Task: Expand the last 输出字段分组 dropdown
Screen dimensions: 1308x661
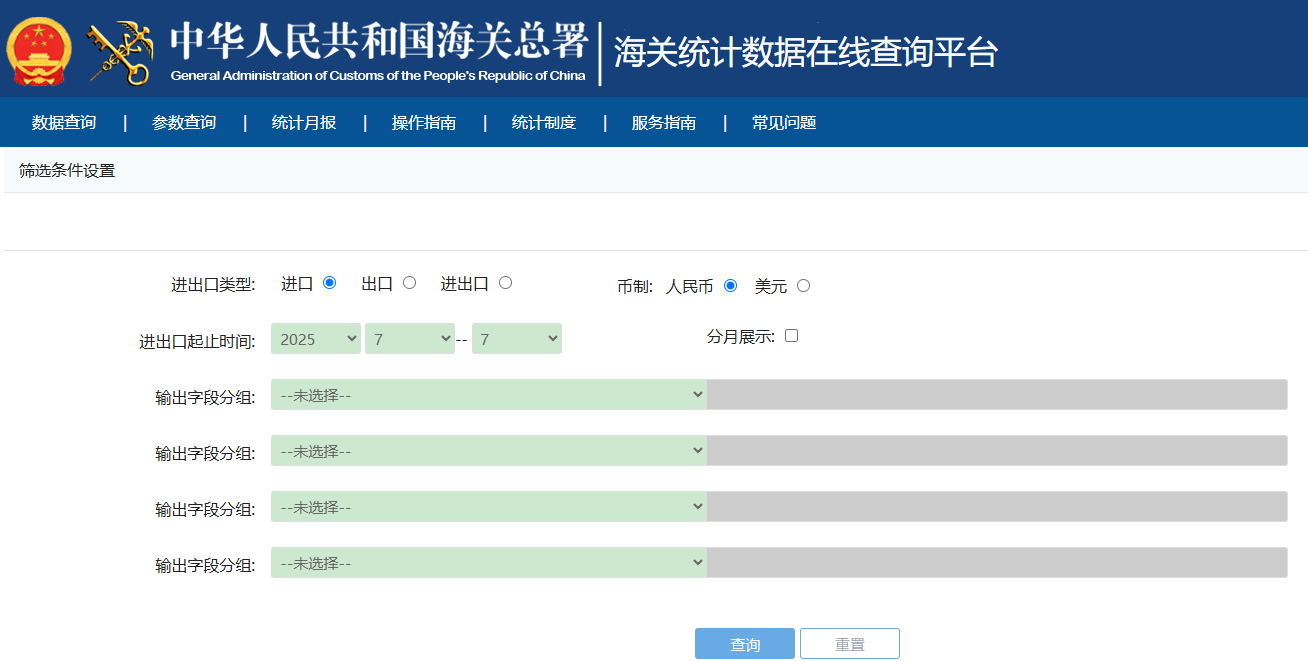Action: click(x=488, y=562)
